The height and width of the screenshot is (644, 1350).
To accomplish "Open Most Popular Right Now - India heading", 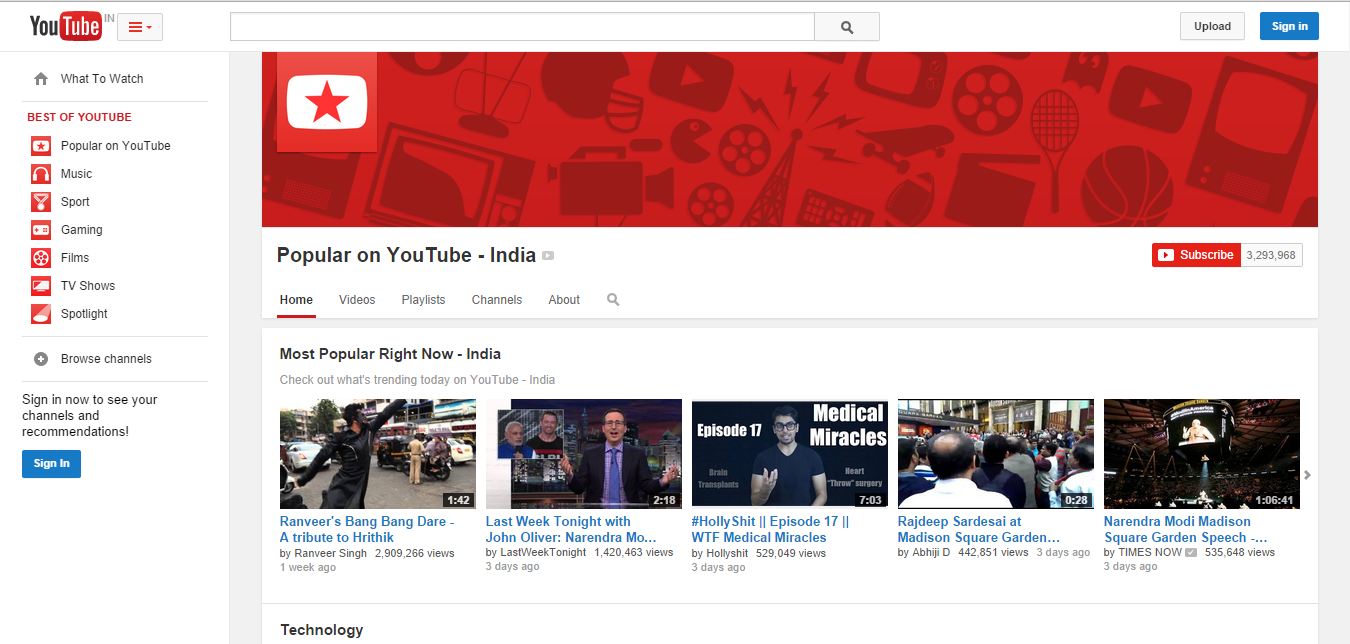I will pos(390,354).
